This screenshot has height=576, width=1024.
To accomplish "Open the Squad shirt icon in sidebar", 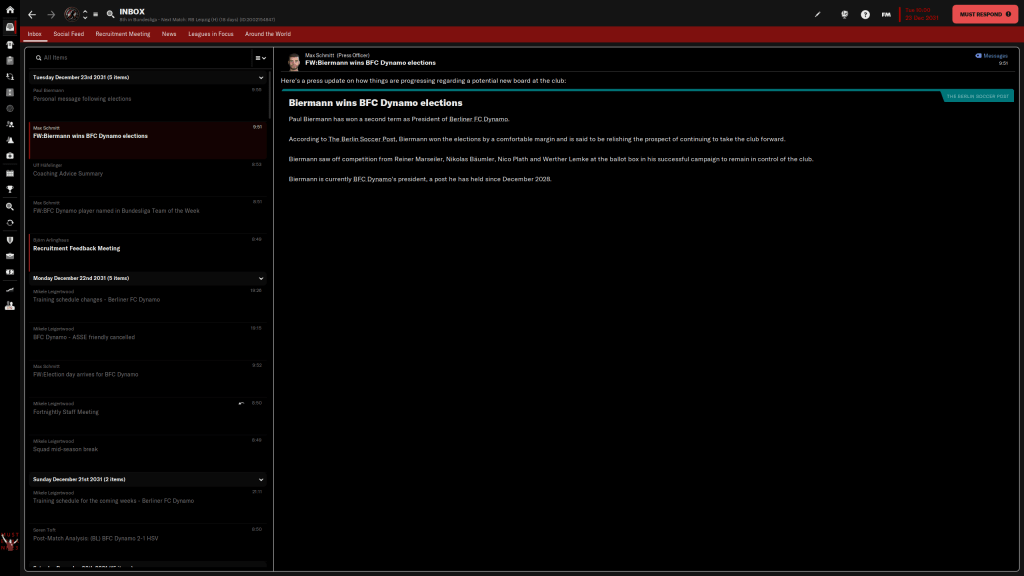I will (x=9, y=44).
